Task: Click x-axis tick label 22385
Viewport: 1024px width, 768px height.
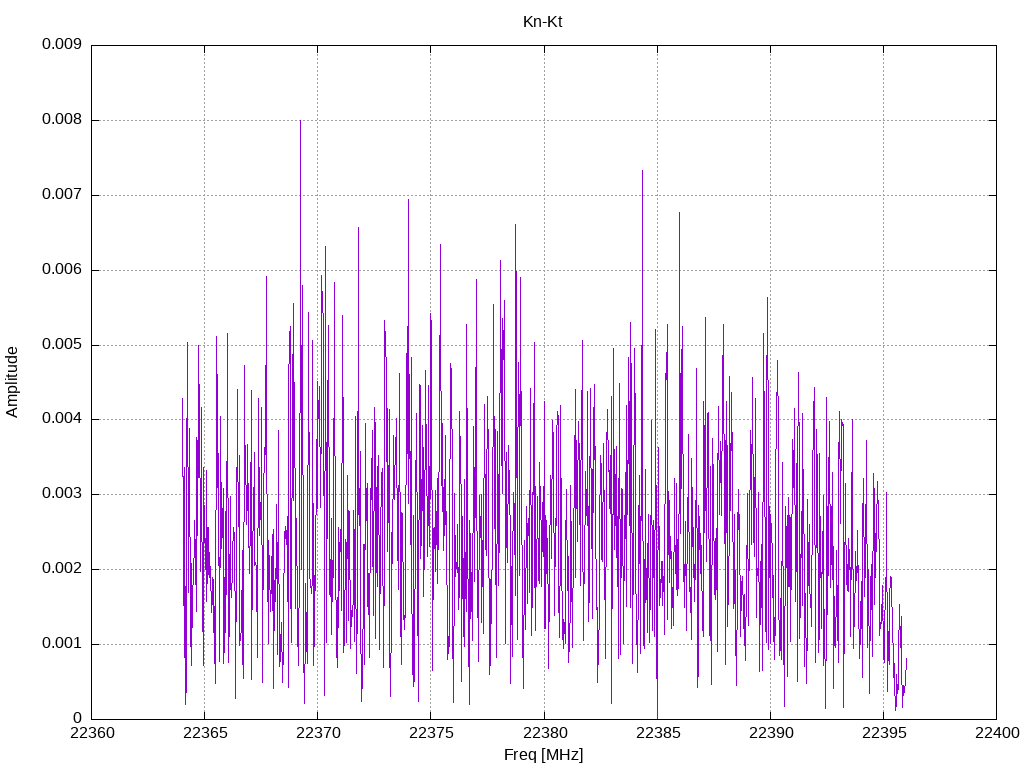Action: pyautogui.click(x=658, y=733)
